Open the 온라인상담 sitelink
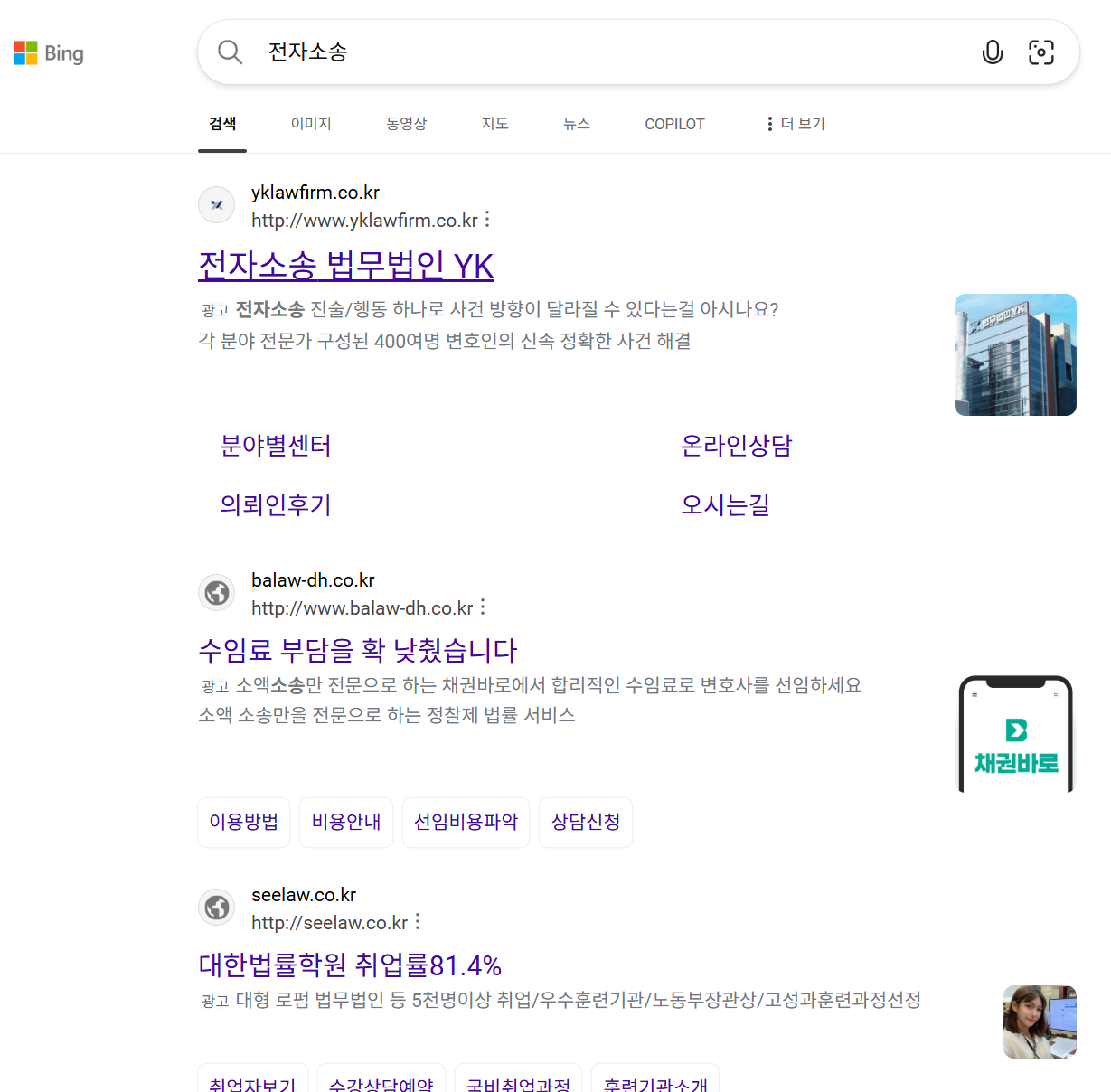This screenshot has width=1111, height=1092. coord(737,446)
